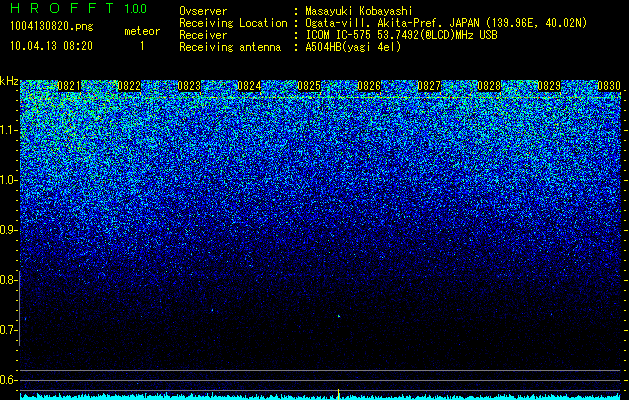Screen dimensions: 629x400
Task: Click the 0829 time marker
Action: click(549, 86)
